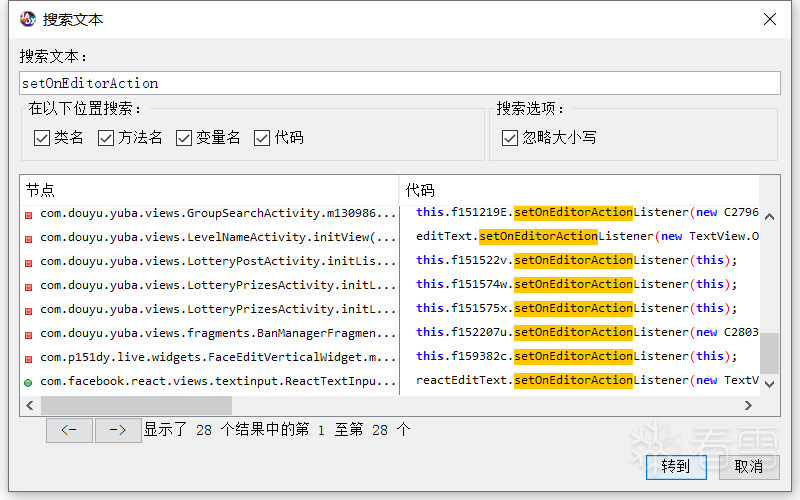Viewport: 800px width, 500px height.
Task: Click code this.f151575x.setOnEditorActionListener
Action: [577, 308]
